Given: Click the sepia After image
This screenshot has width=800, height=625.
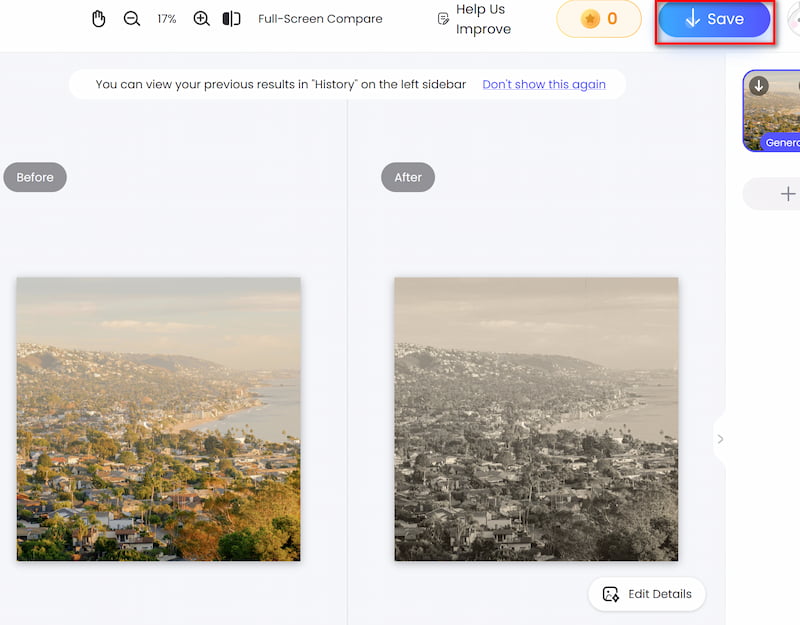Looking at the screenshot, I should [536, 419].
